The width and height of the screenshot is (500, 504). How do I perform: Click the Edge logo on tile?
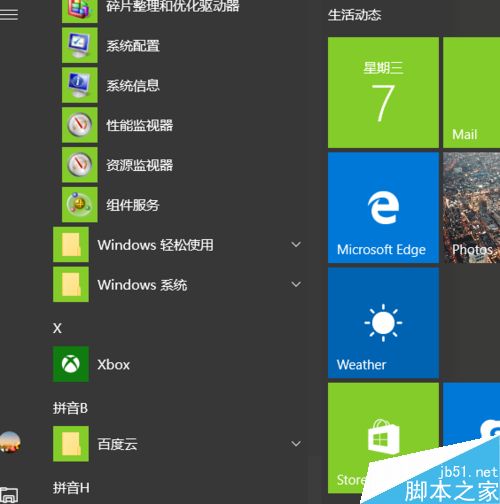tap(383, 207)
